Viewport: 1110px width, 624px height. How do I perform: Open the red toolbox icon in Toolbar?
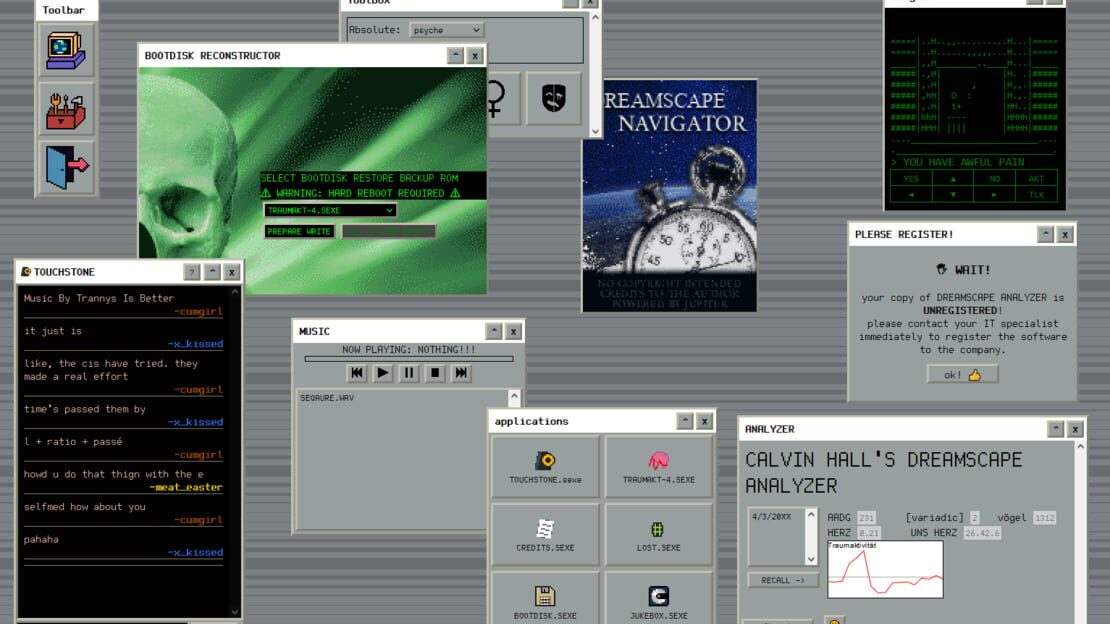66,109
